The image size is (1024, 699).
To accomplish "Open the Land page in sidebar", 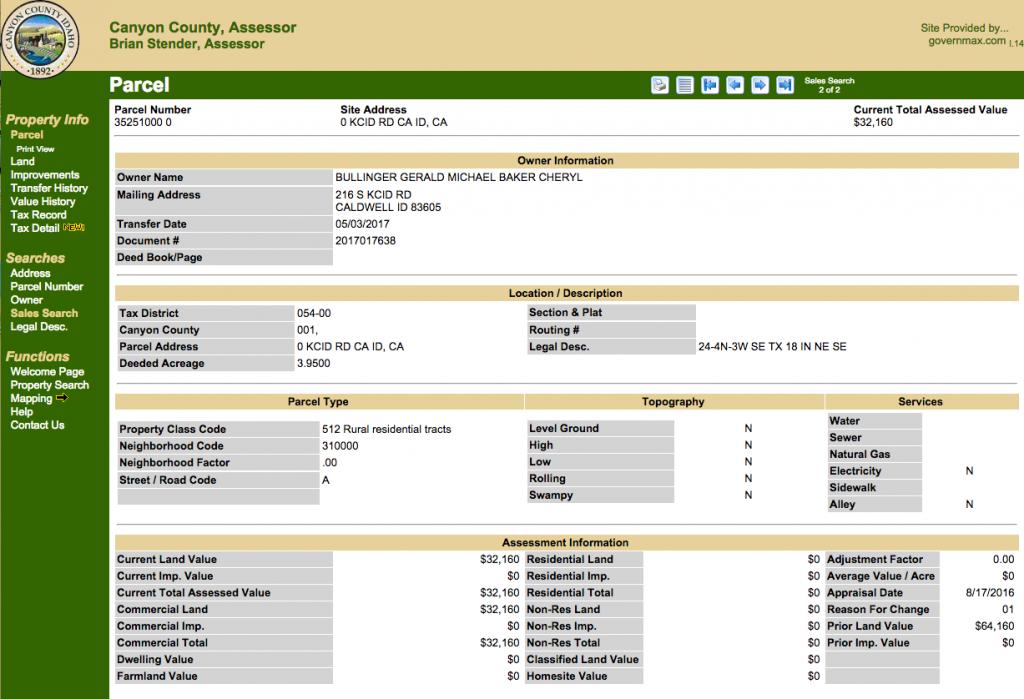I will pos(22,161).
